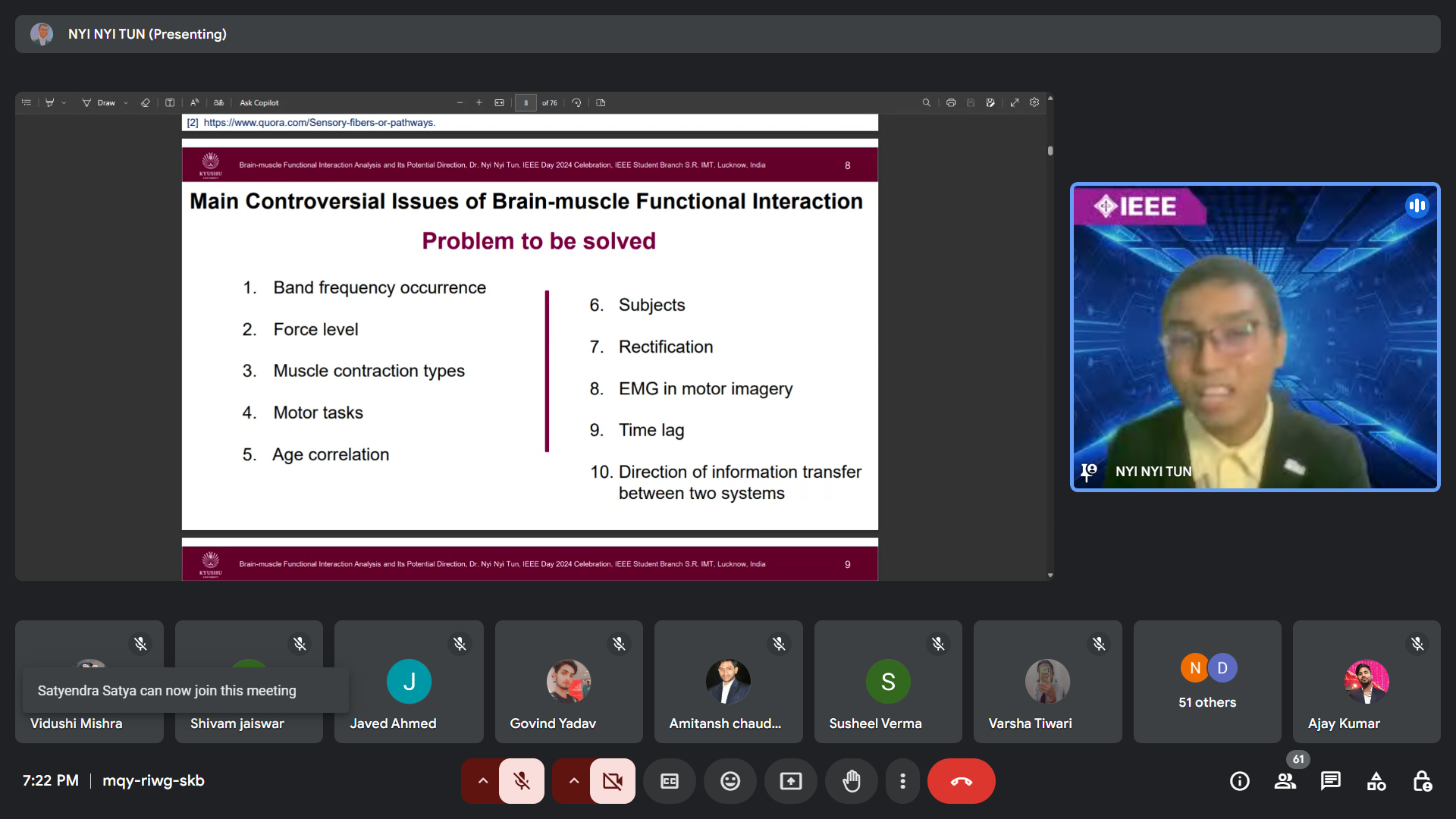Toggle closed captions on
This screenshot has height=819, width=1456.
(669, 781)
